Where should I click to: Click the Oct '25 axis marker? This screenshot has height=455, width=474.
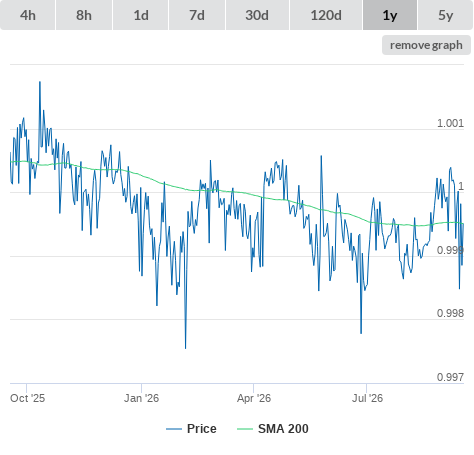(27, 398)
